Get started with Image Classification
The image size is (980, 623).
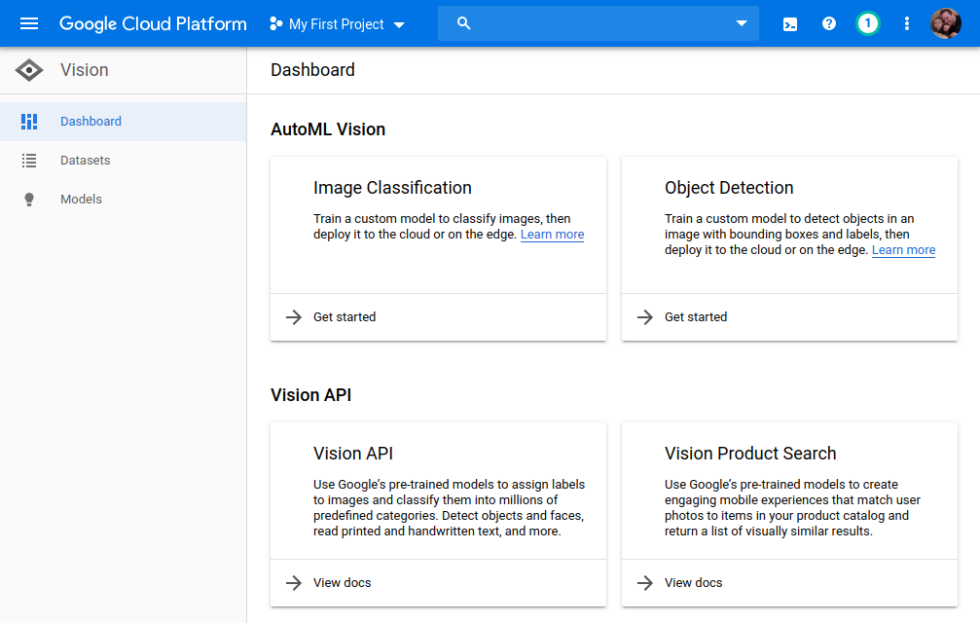[344, 317]
